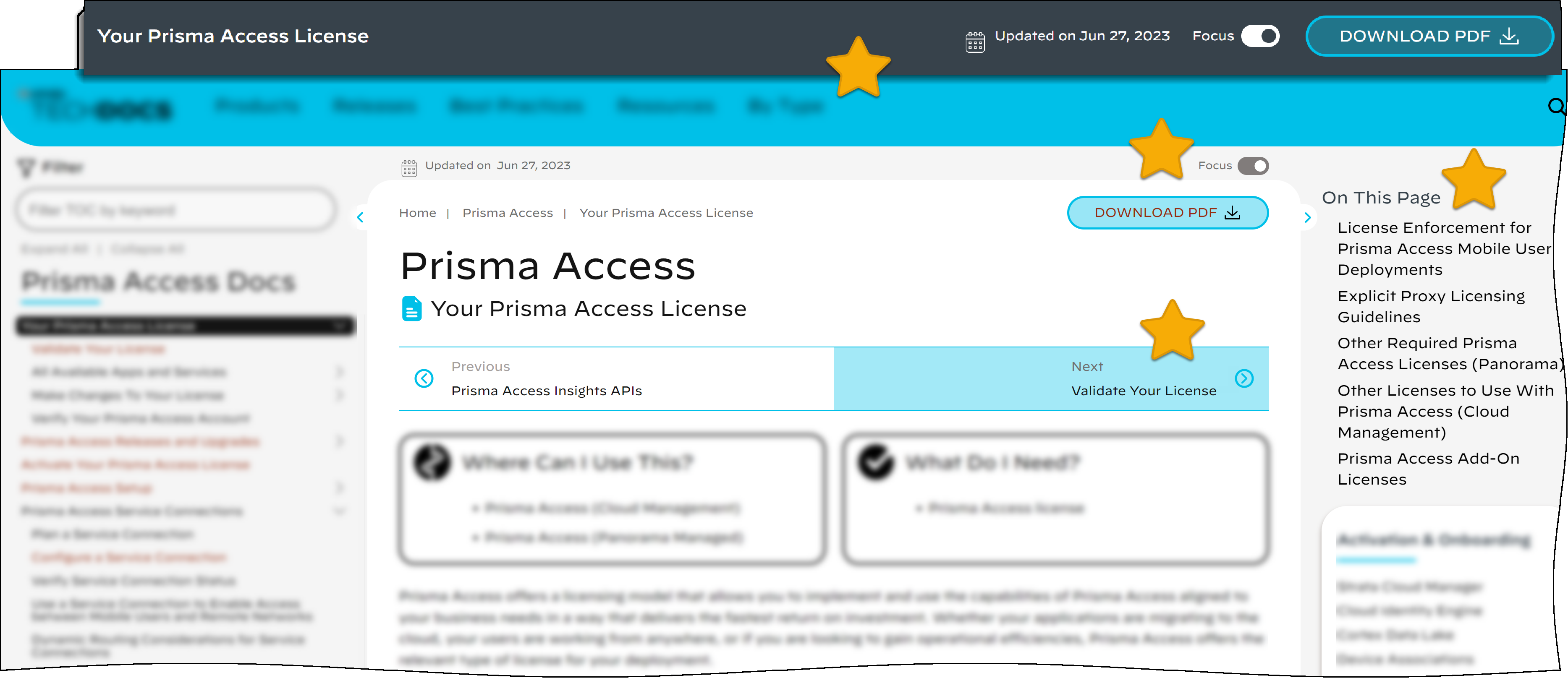Click the Filter funnel icon in sidebar
The image size is (1568, 678).
coord(26,167)
